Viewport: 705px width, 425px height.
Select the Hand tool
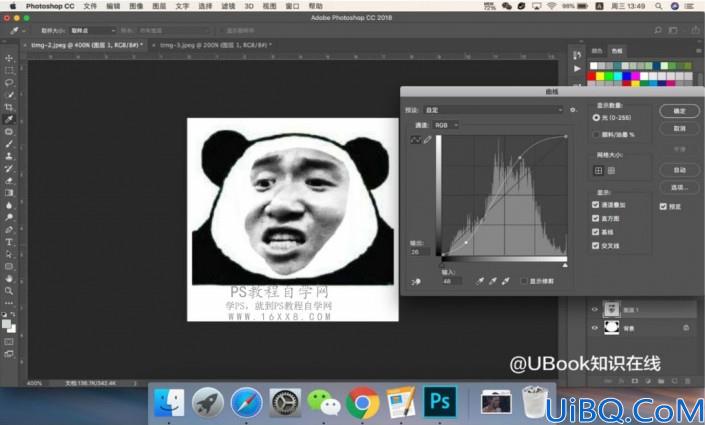click(x=9, y=278)
